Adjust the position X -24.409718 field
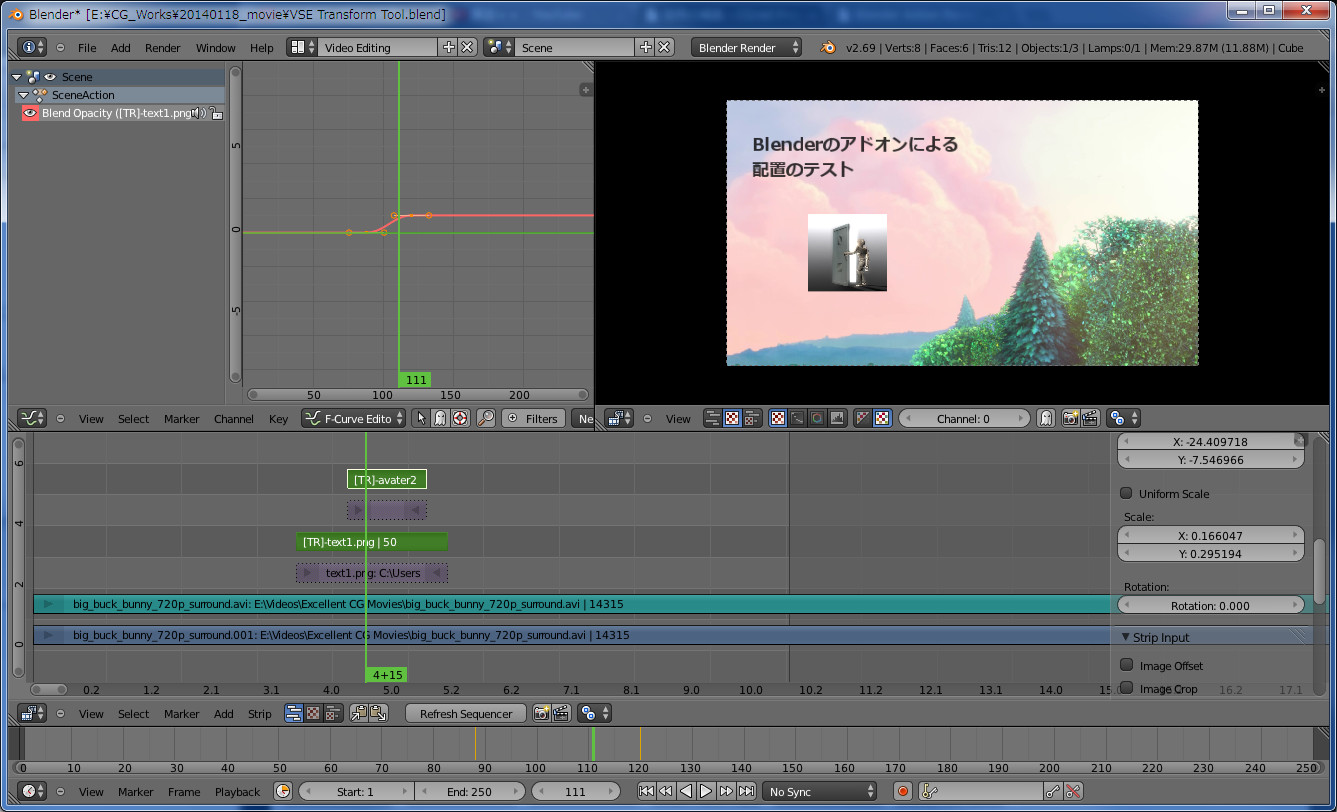Image resolution: width=1337 pixels, height=812 pixels. point(1211,441)
